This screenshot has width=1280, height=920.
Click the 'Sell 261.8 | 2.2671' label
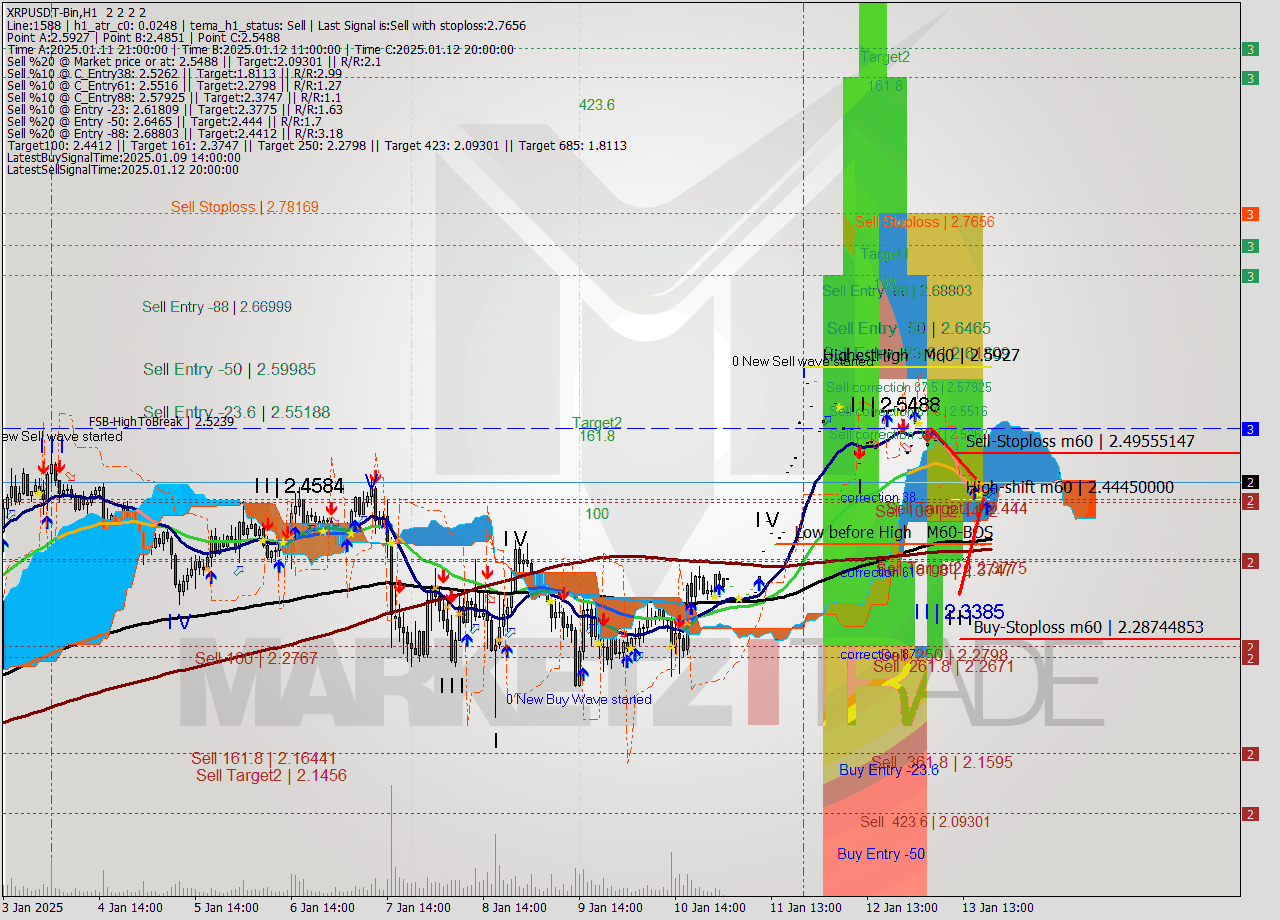coord(943,666)
